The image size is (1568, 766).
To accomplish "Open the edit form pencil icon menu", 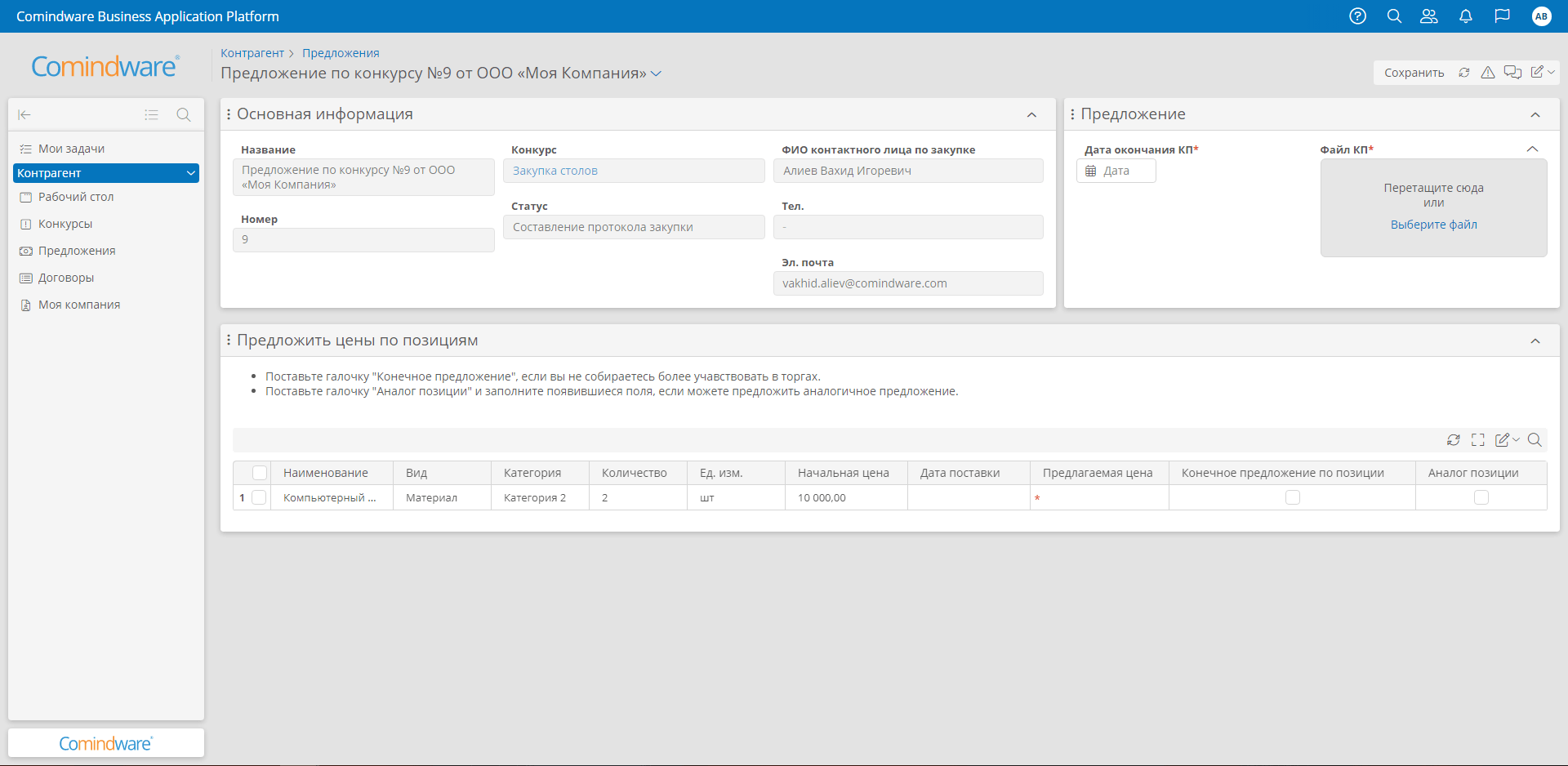I will click(1542, 73).
